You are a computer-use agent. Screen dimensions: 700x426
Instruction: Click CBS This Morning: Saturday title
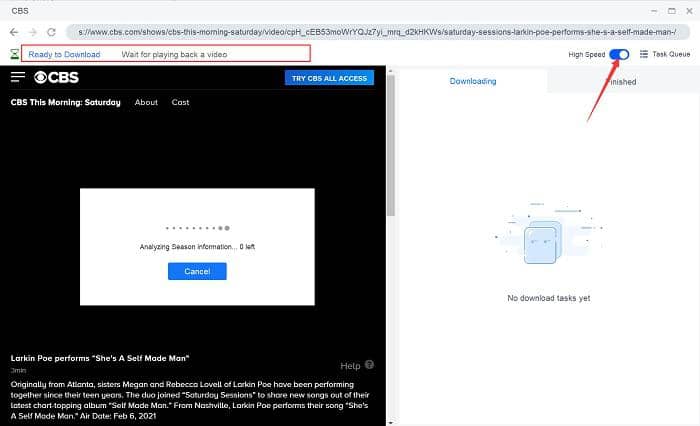coord(66,102)
